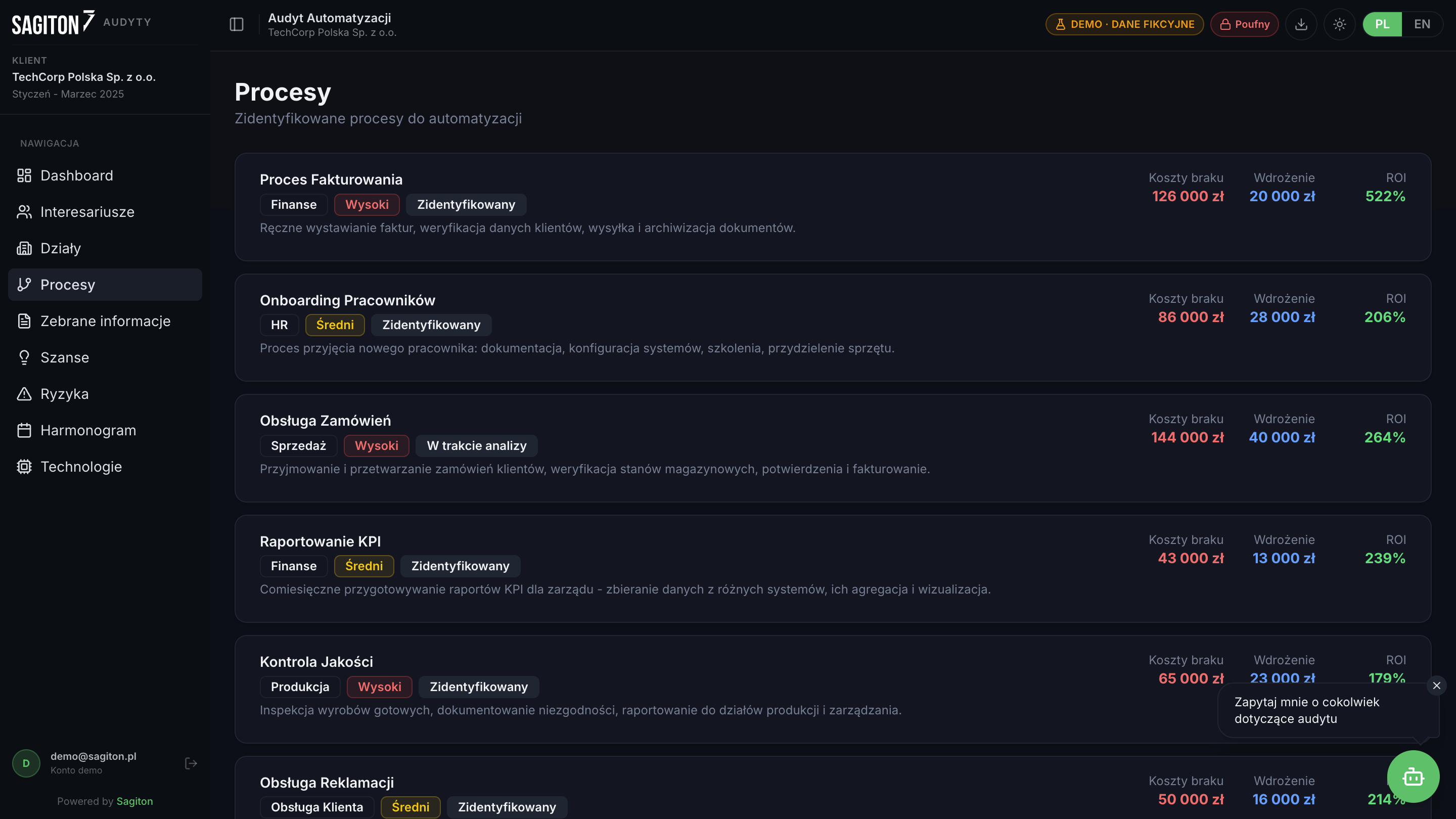
Task: Switch language to PL
Action: coord(1382,24)
